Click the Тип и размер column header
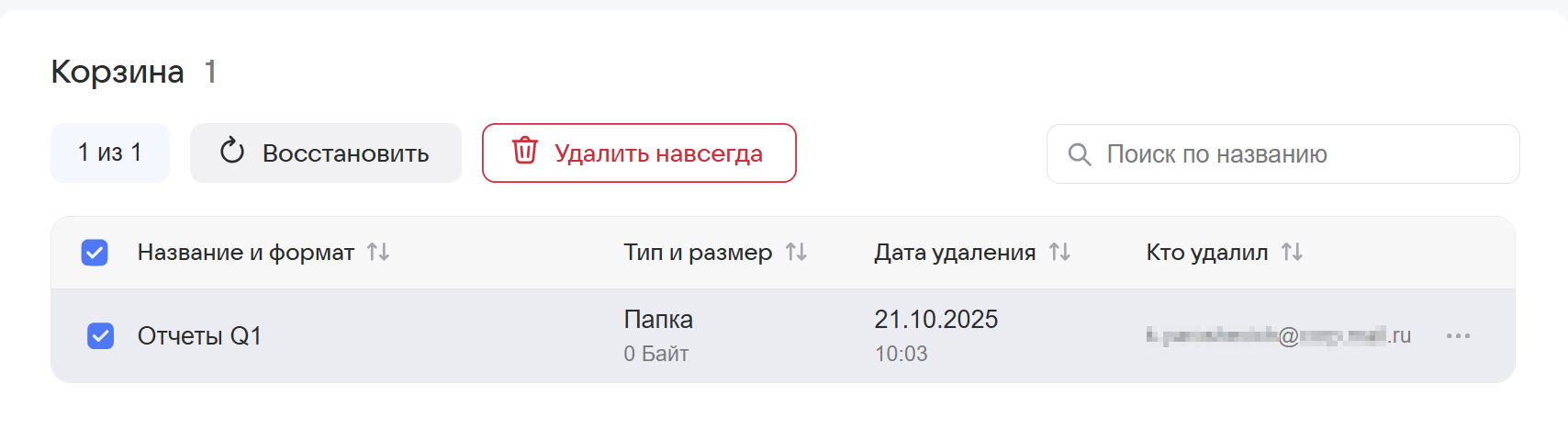The image size is (1568, 441). point(698,253)
